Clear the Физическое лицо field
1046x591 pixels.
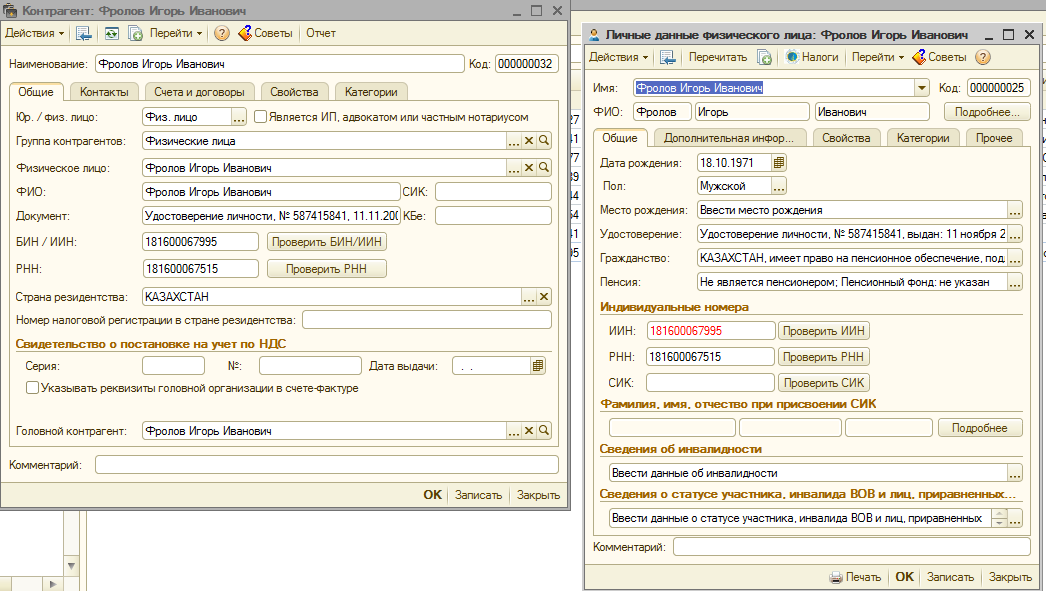(x=529, y=167)
